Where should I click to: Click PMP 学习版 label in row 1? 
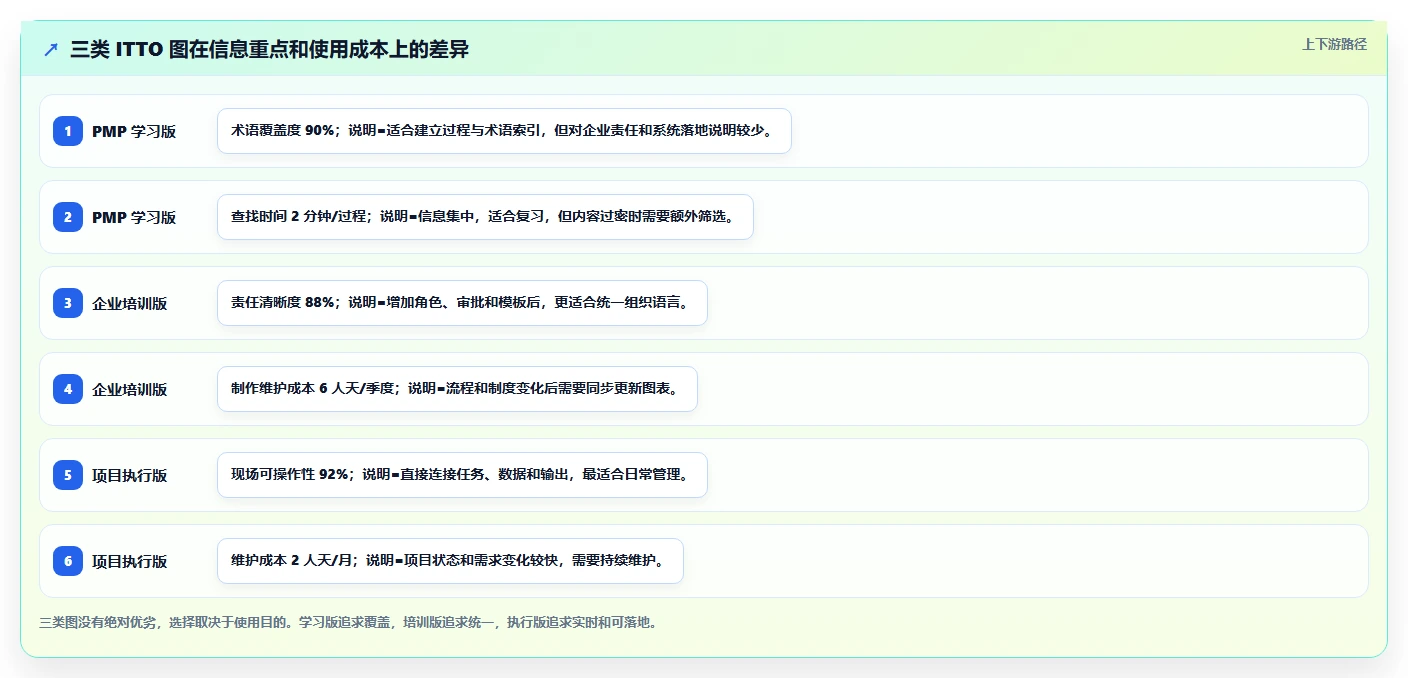(134, 131)
